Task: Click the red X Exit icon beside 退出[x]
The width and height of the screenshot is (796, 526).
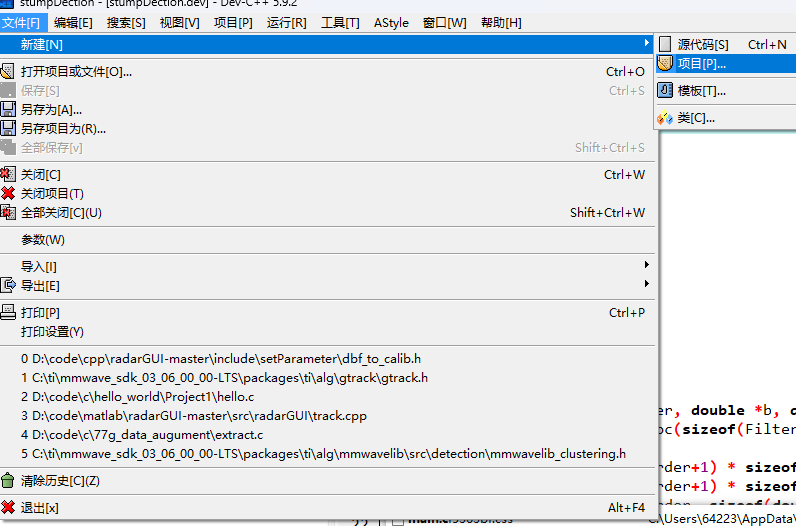Action: pyautogui.click(x=8, y=507)
